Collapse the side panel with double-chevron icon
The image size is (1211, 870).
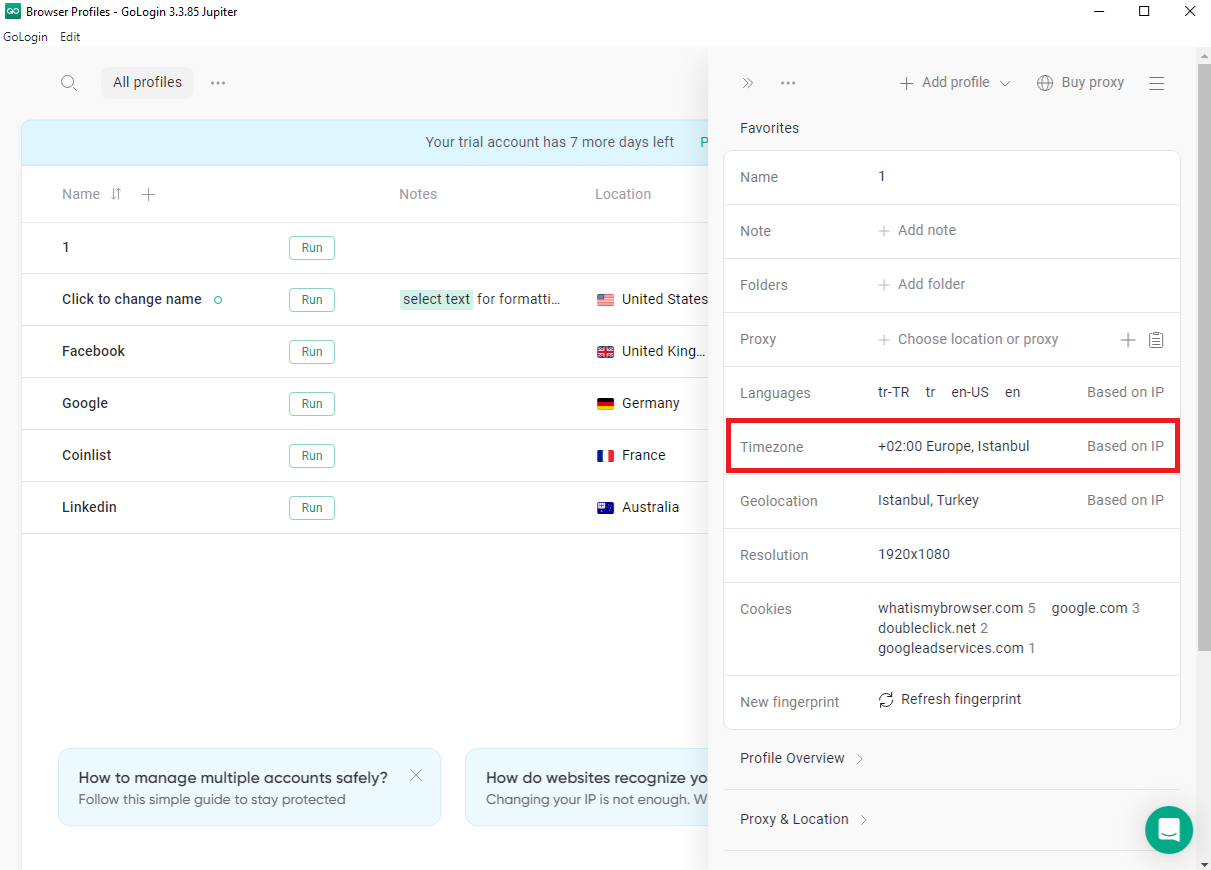pos(747,83)
